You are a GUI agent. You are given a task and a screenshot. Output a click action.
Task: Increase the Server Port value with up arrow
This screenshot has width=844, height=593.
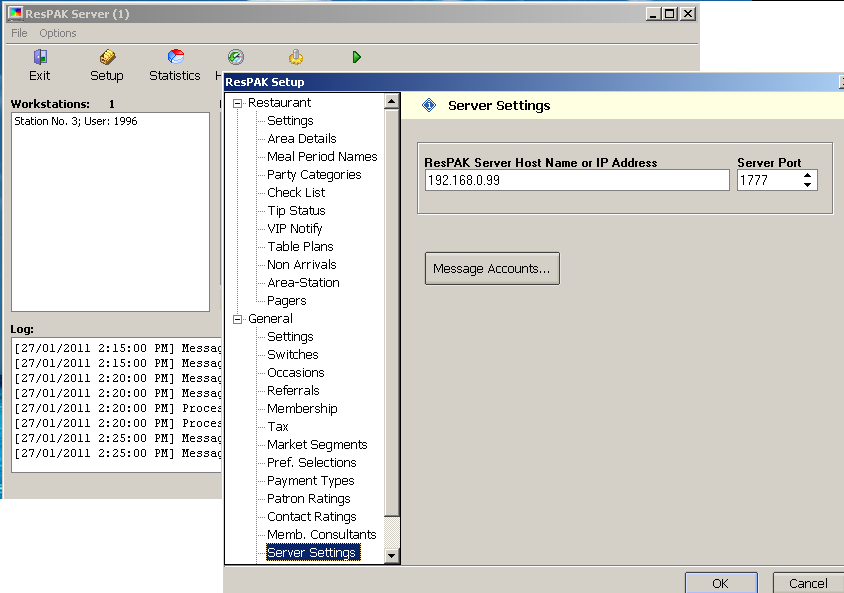click(807, 175)
